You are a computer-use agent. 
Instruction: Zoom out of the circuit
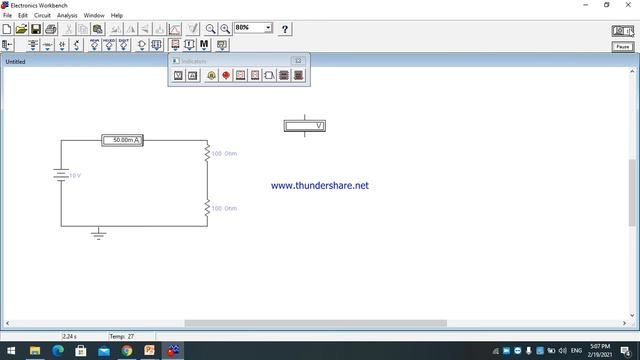pyautogui.click(x=210, y=29)
